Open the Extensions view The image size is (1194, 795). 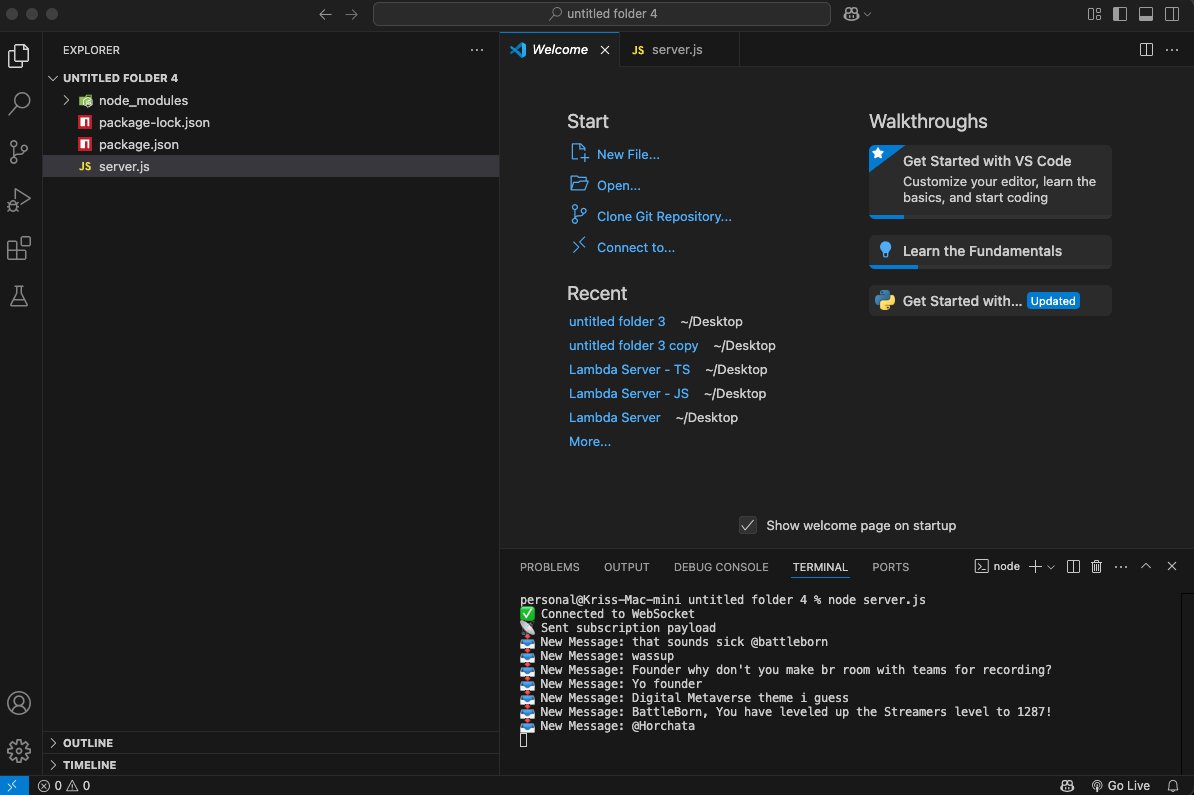click(x=19, y=248)
